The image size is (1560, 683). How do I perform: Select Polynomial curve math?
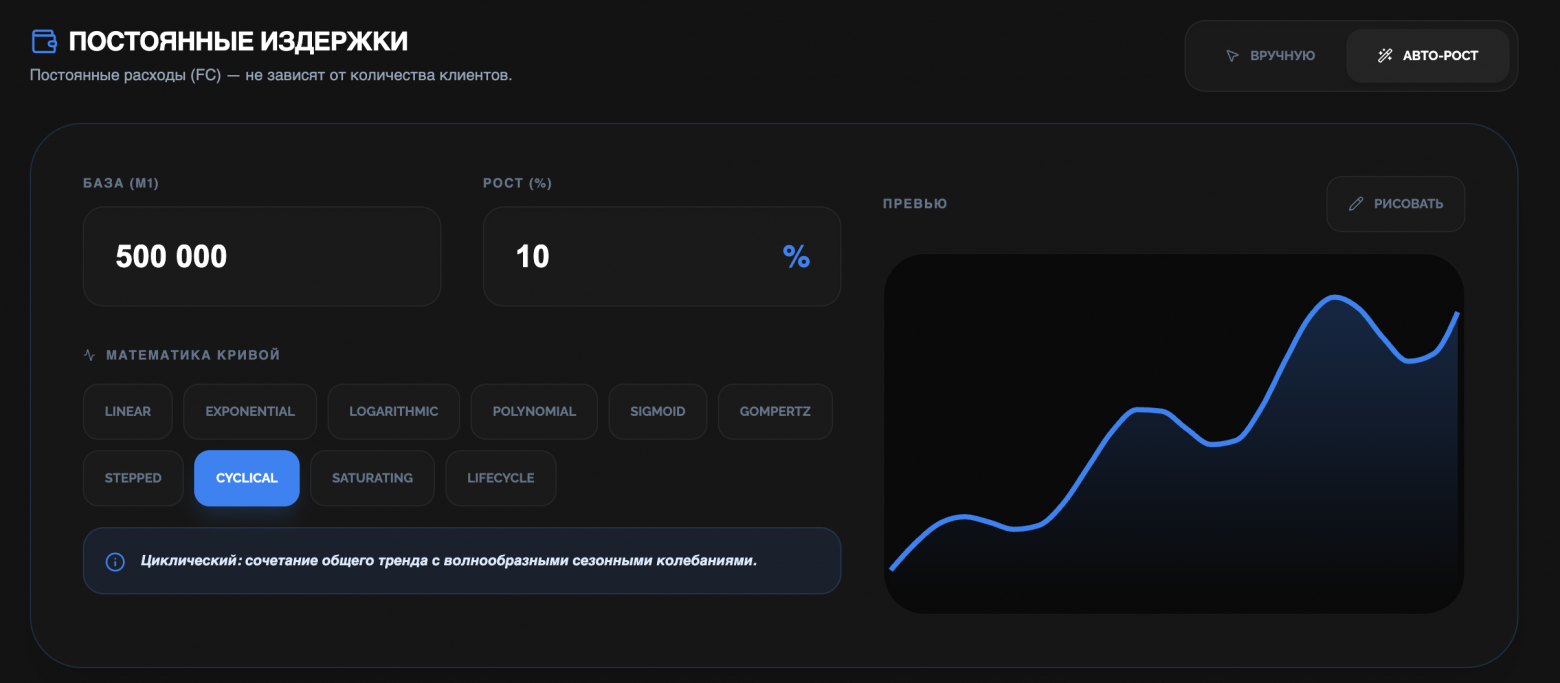coord(534,411)
